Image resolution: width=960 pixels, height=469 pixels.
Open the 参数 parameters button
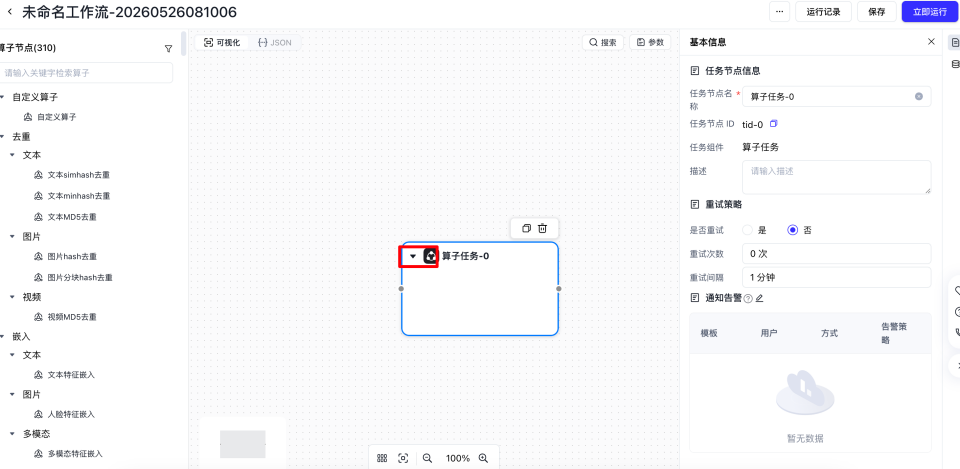650,42
